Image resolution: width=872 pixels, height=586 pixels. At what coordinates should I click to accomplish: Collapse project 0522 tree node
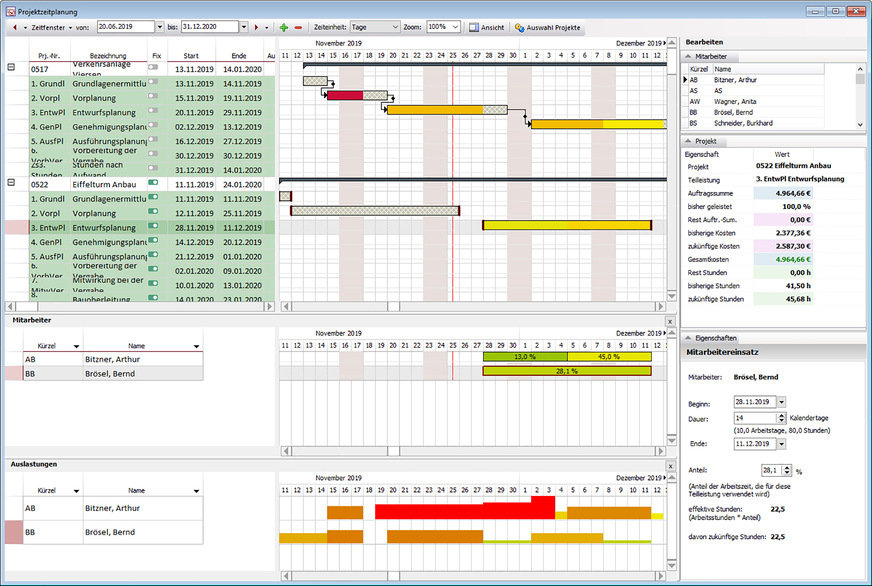pos(11,182)
